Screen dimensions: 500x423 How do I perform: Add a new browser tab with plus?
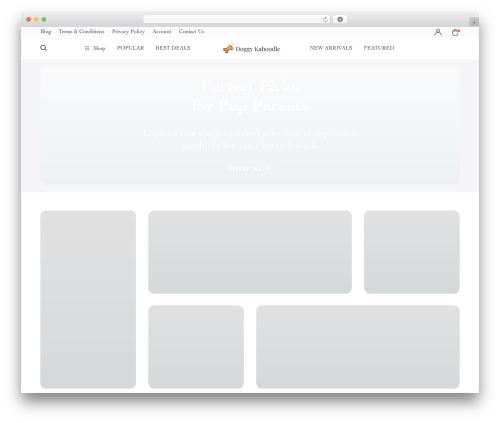pyautogui.click(x=474, y=22)
